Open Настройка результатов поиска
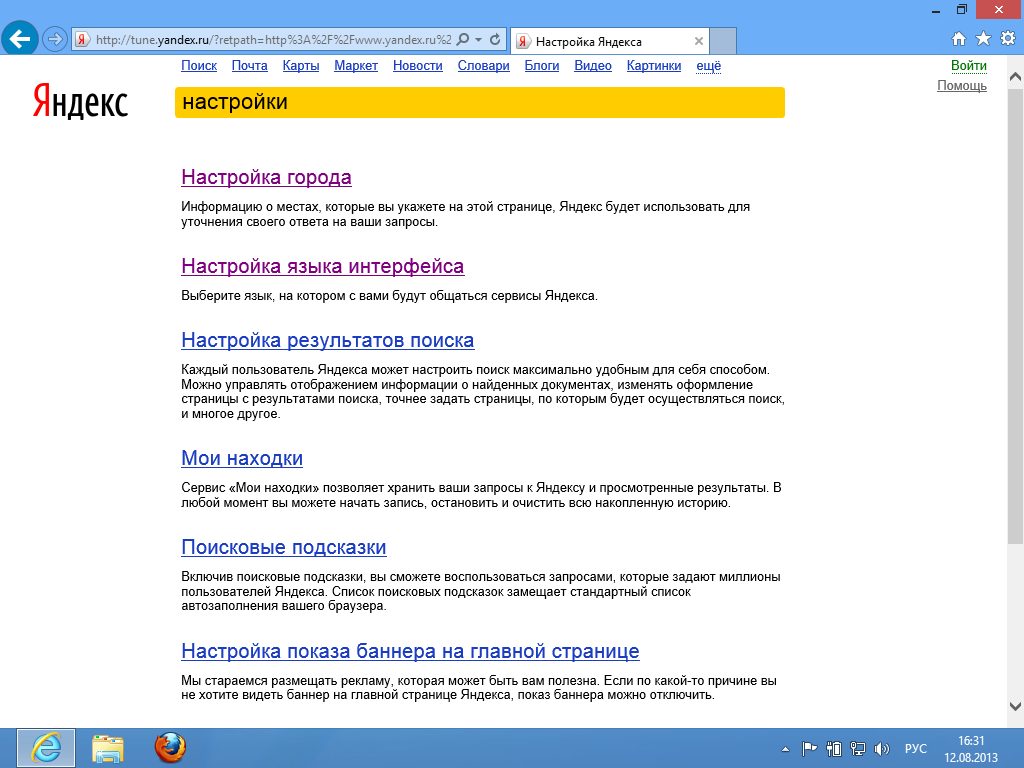 click(x=328, y=340)
